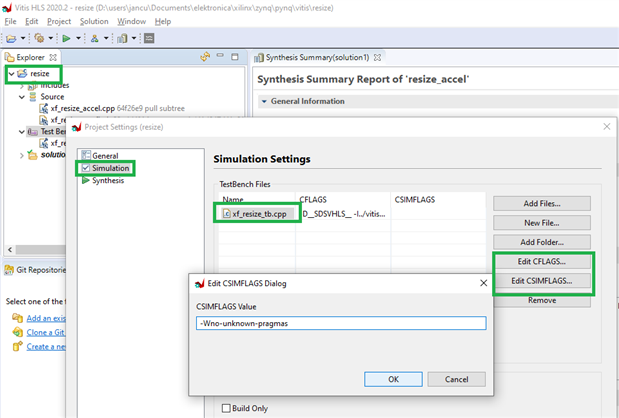619x418 pixels.
Task: Collapse the resize project tree node
Action: (x=10, y=74)
